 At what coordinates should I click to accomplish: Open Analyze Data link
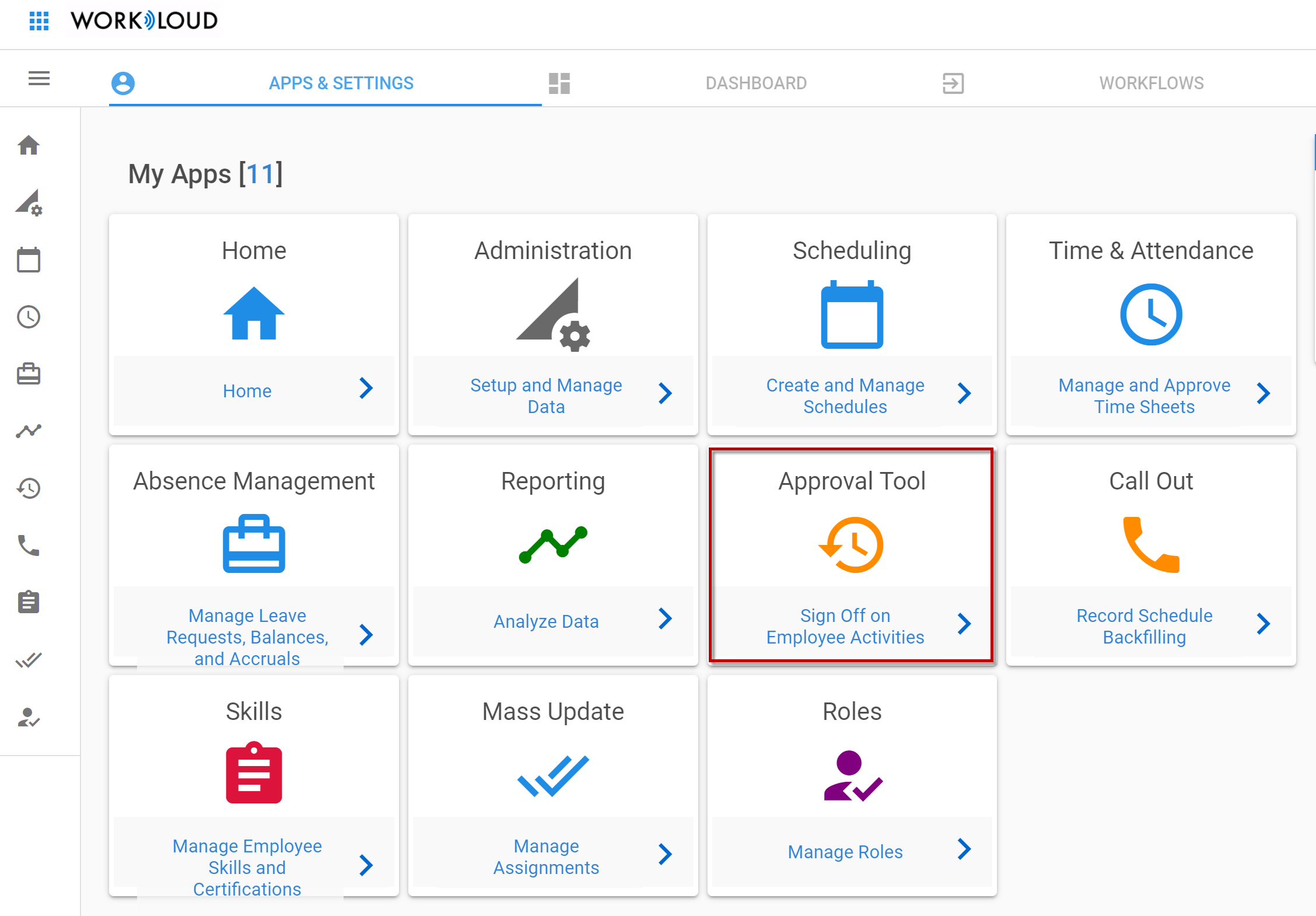click(x=546, y=621)
